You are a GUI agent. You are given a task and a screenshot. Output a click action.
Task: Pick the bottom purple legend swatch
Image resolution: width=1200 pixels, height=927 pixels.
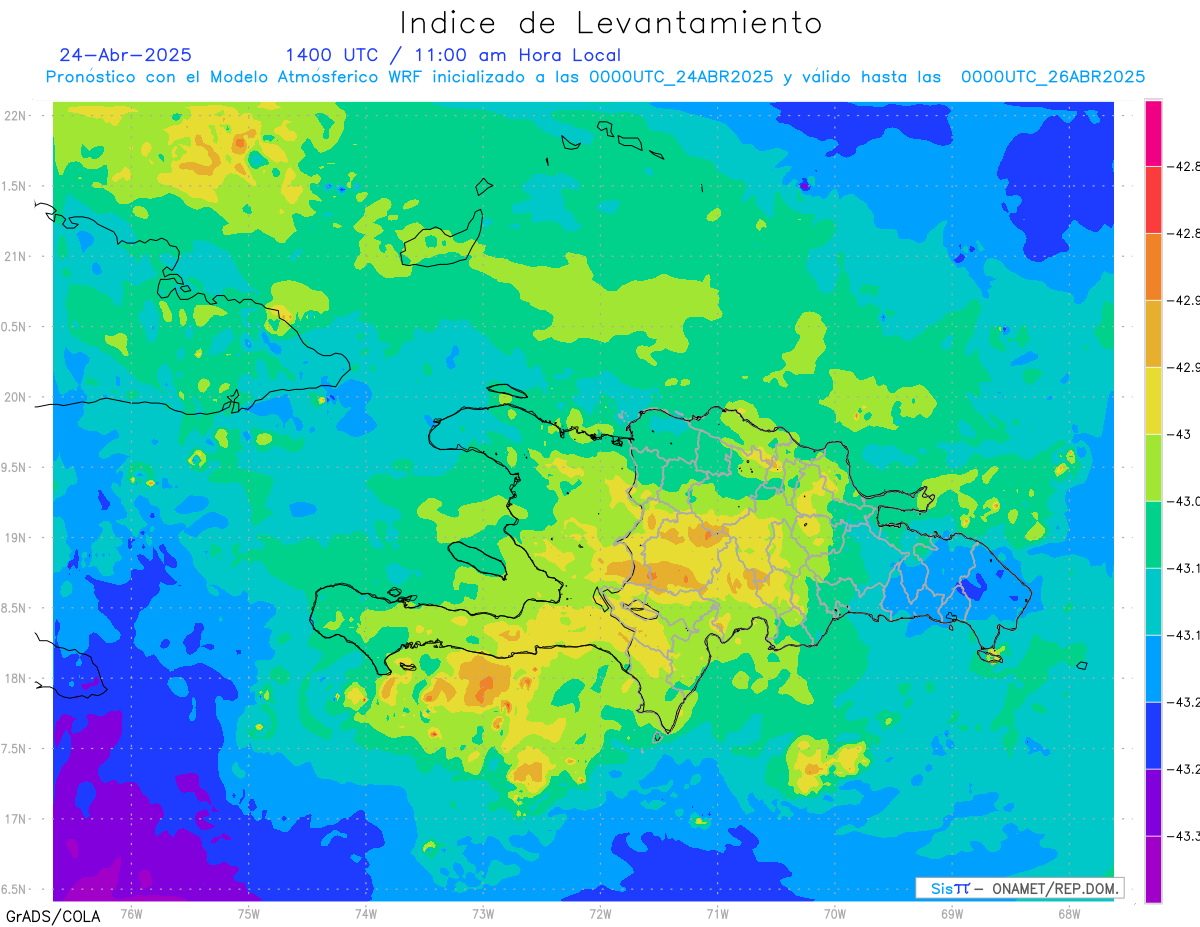[x=1153, y=870]
